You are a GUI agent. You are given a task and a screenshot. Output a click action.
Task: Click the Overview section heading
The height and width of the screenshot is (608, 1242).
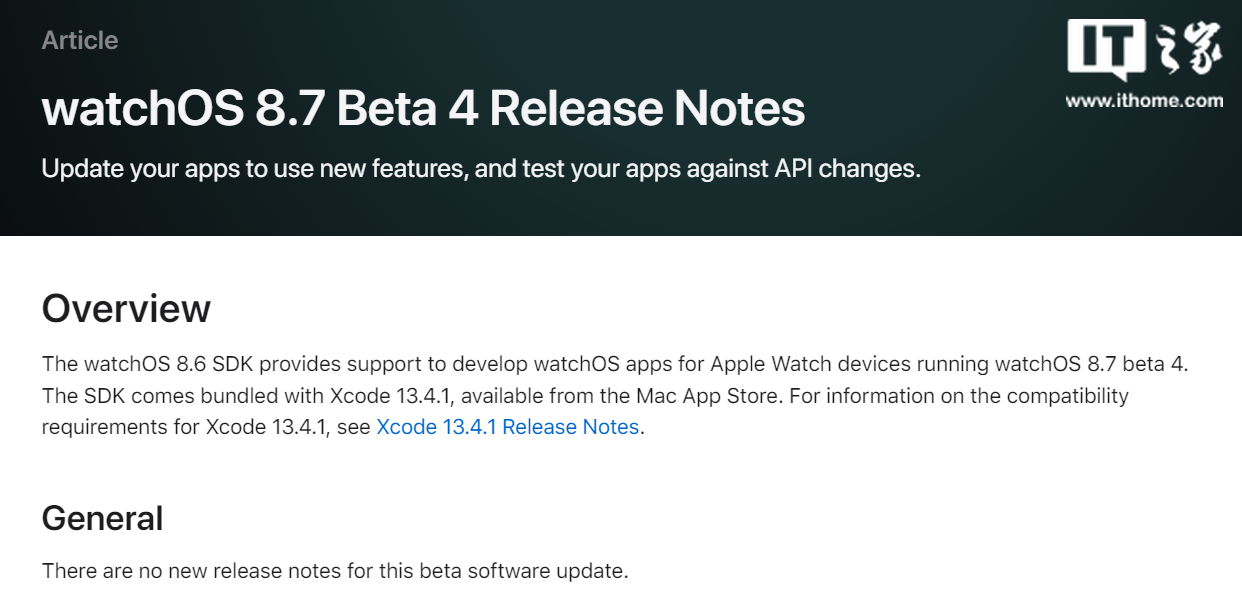point(126,309)
